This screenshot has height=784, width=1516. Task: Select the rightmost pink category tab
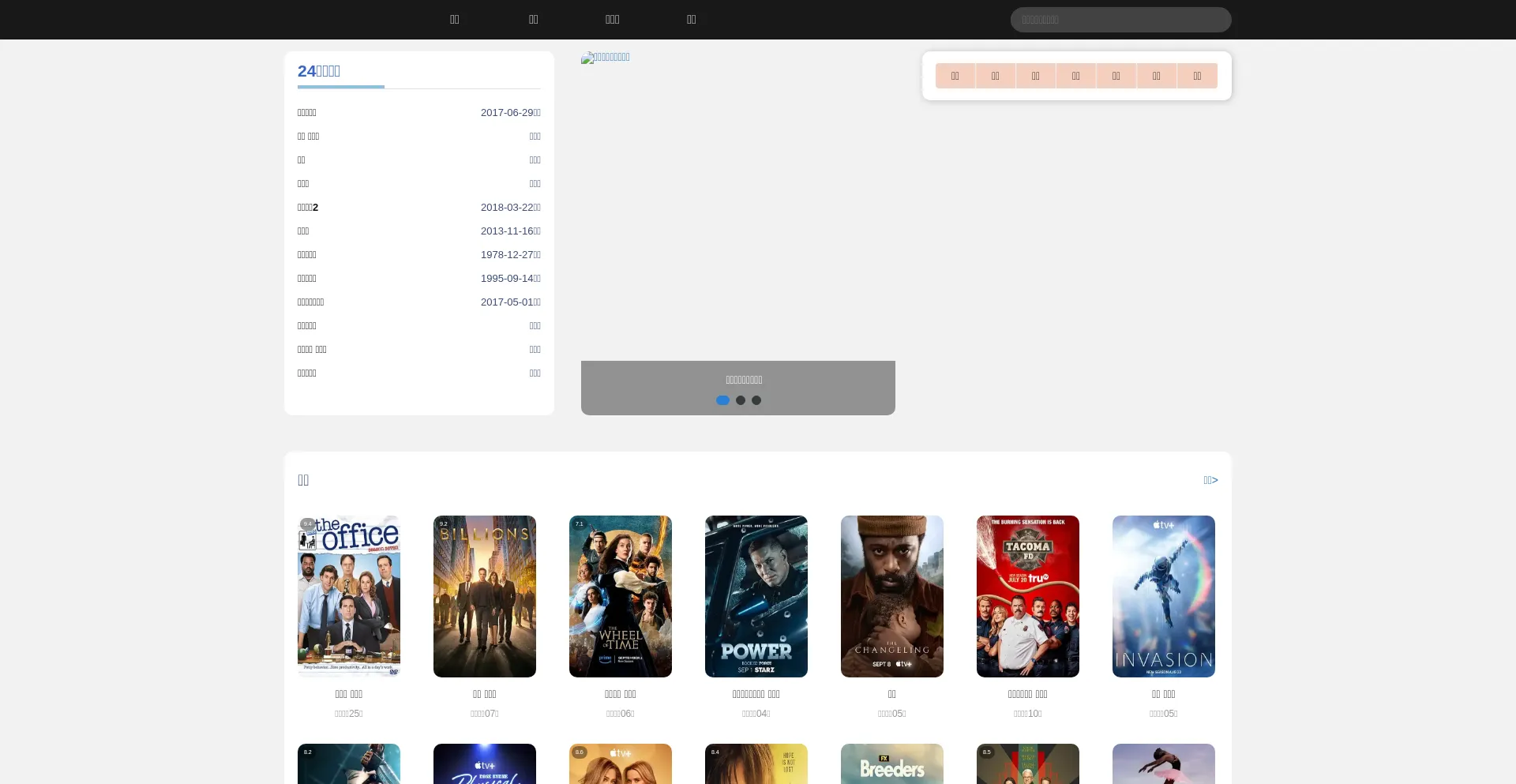pos(1197,76)
